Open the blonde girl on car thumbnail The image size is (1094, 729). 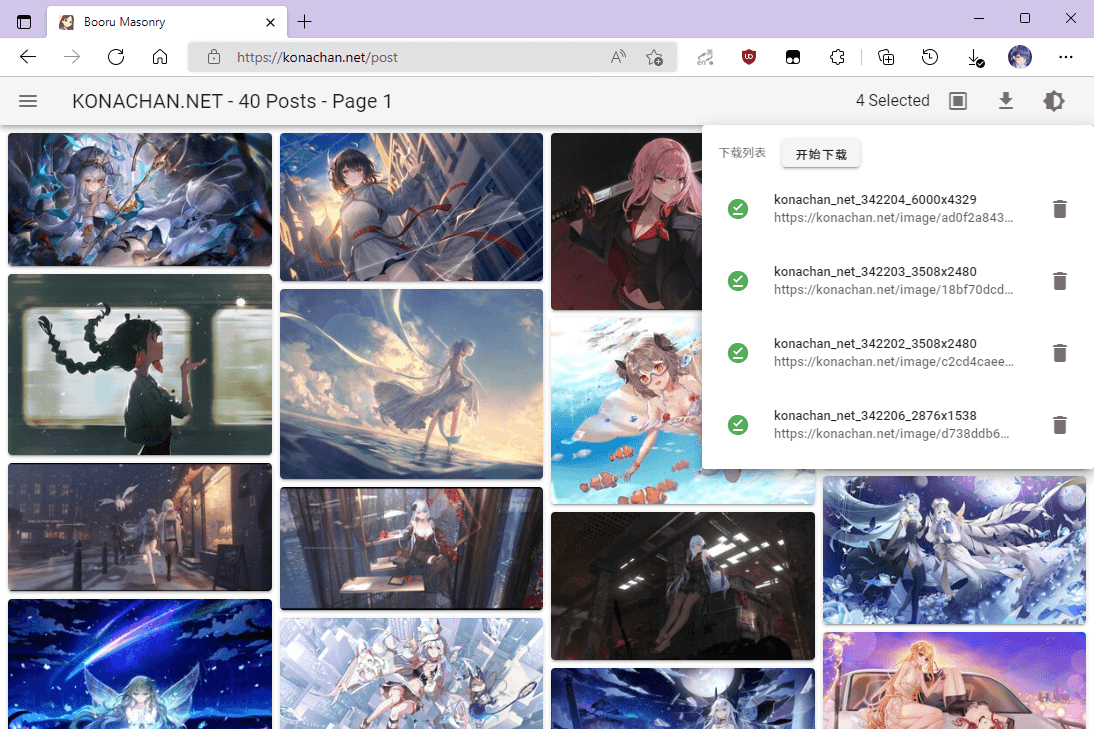coord(954,681)
